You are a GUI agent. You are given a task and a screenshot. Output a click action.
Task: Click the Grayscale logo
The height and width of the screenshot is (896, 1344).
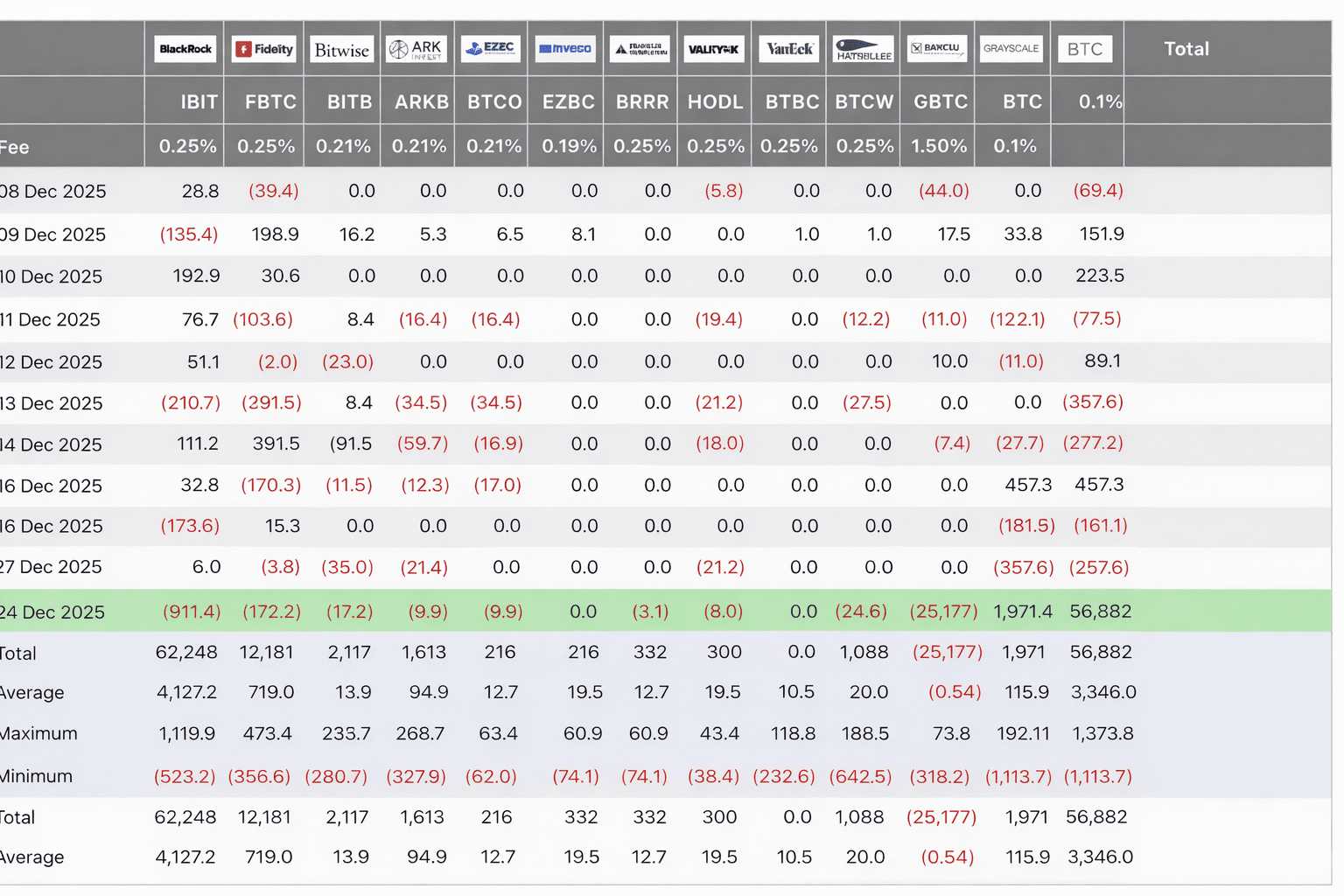[x=1011, y=49]
